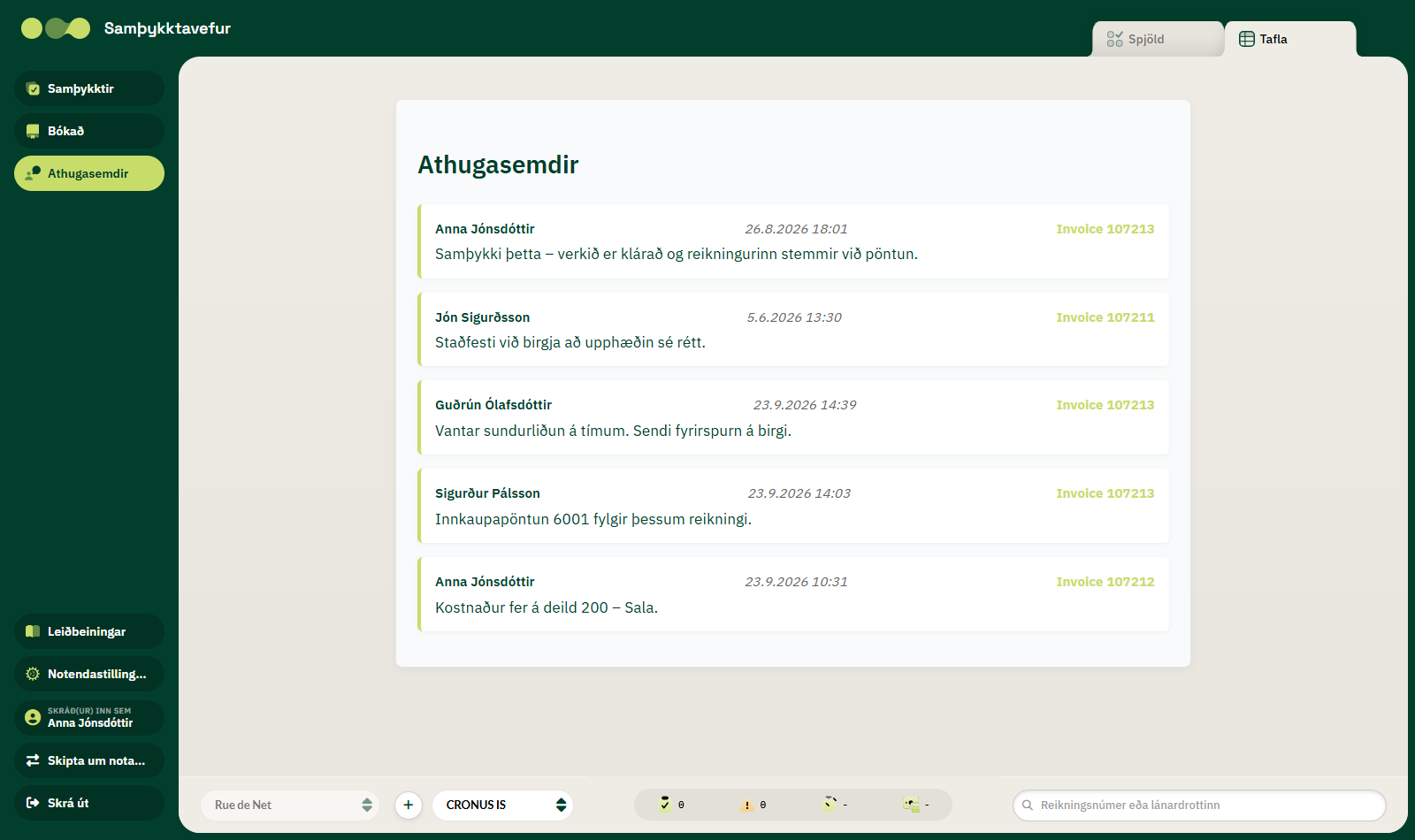Click author name Guðrún Ólafsdóttir

[x=493, y=405]
